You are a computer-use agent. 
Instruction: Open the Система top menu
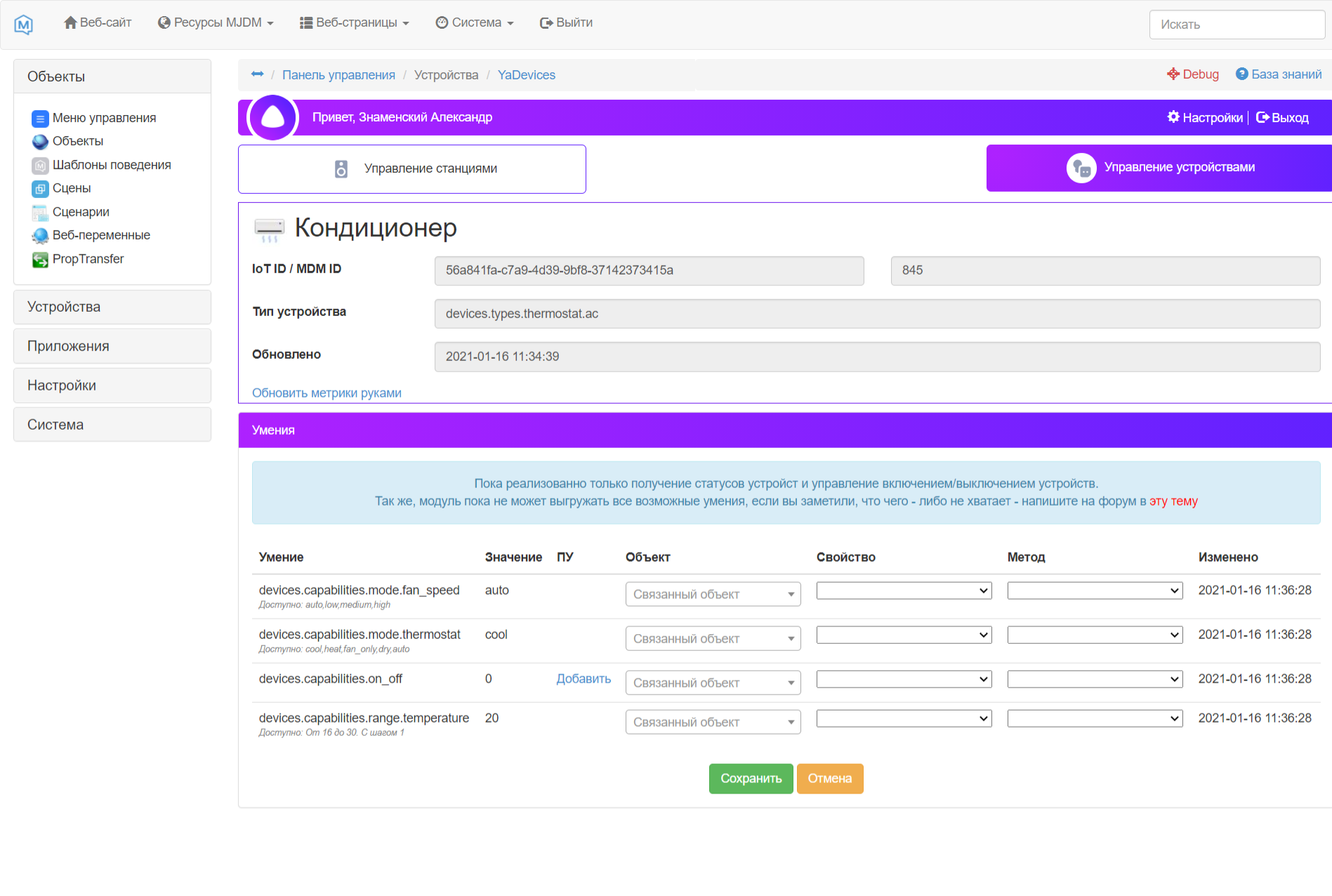475,22
